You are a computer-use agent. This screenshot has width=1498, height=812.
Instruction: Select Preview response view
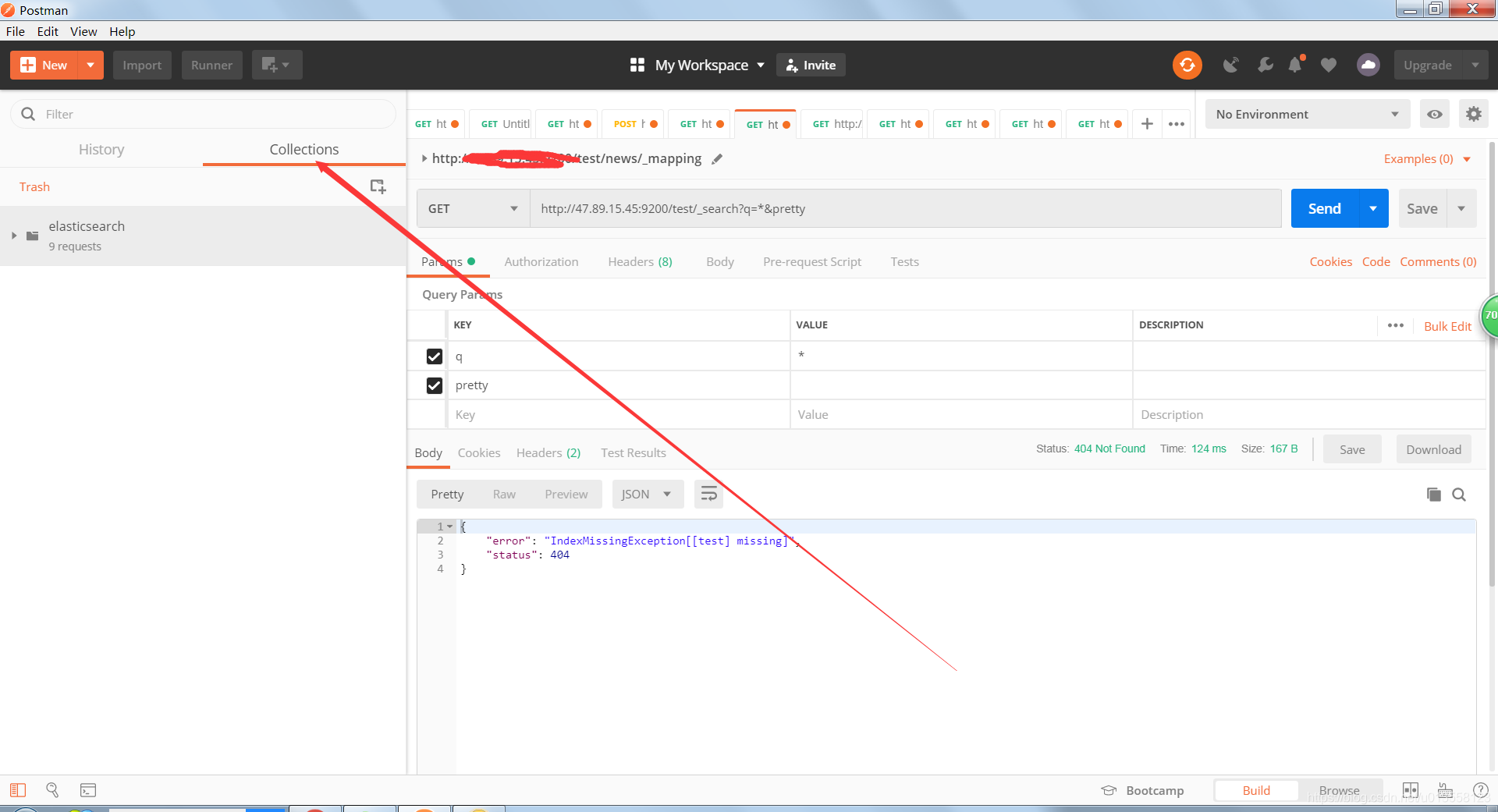566,494
